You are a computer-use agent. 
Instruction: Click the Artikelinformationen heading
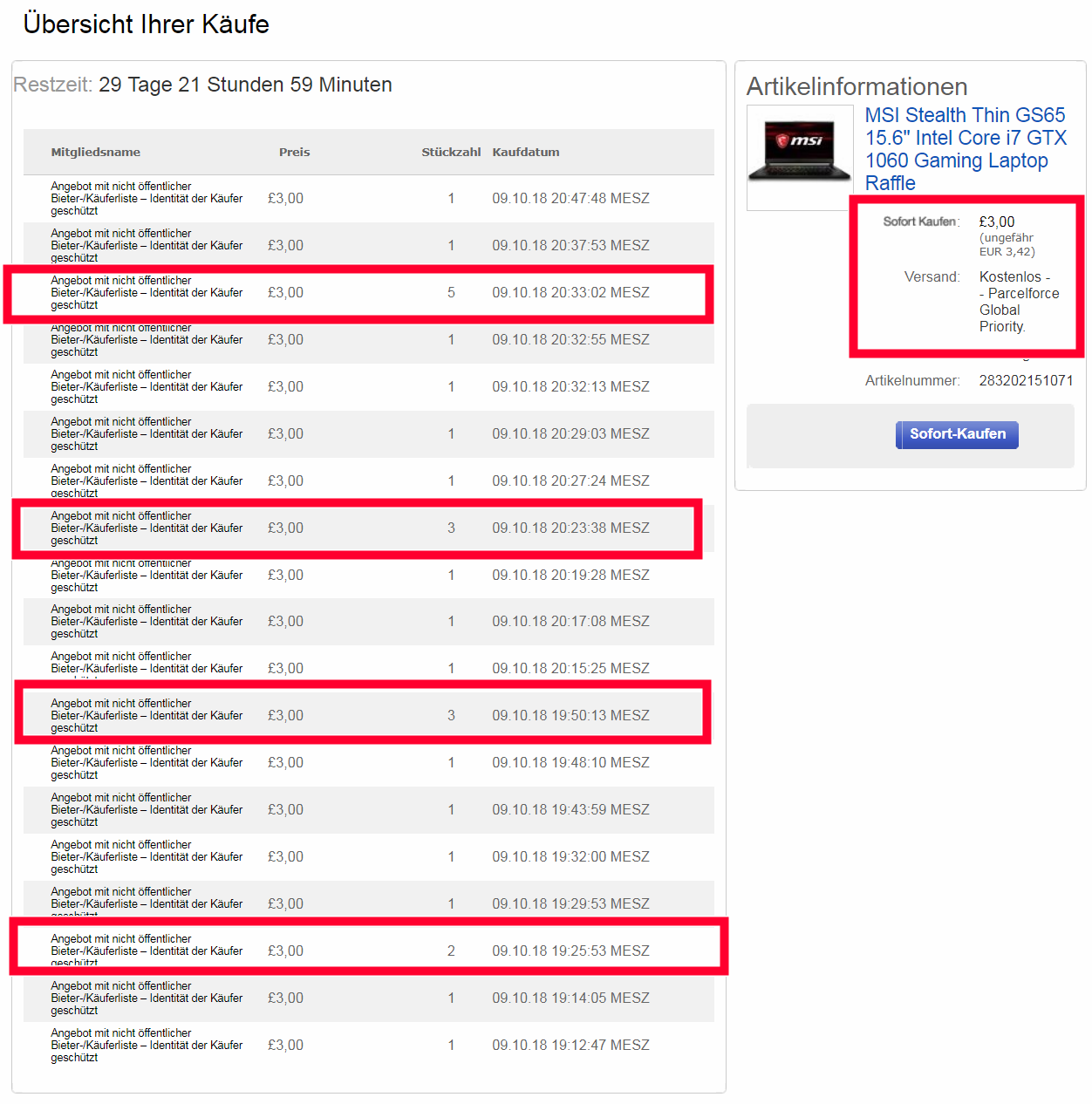point(857,86)
